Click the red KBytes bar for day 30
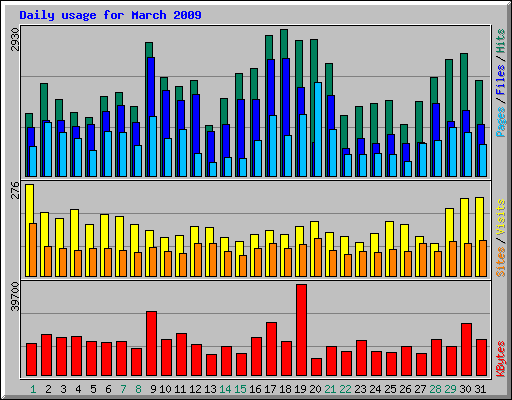The height and width of the screenshot is (400, 512). (x=466, y=350)
